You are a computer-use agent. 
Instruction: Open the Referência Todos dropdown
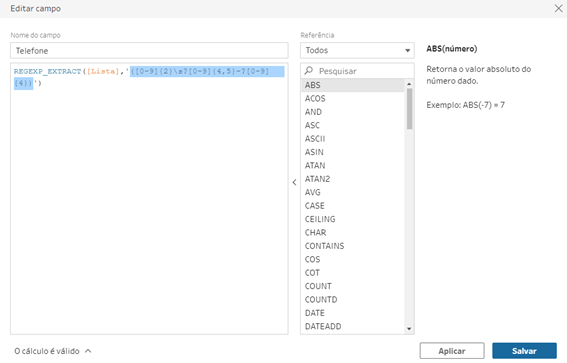pyautogui.click(x=357, y=51)
